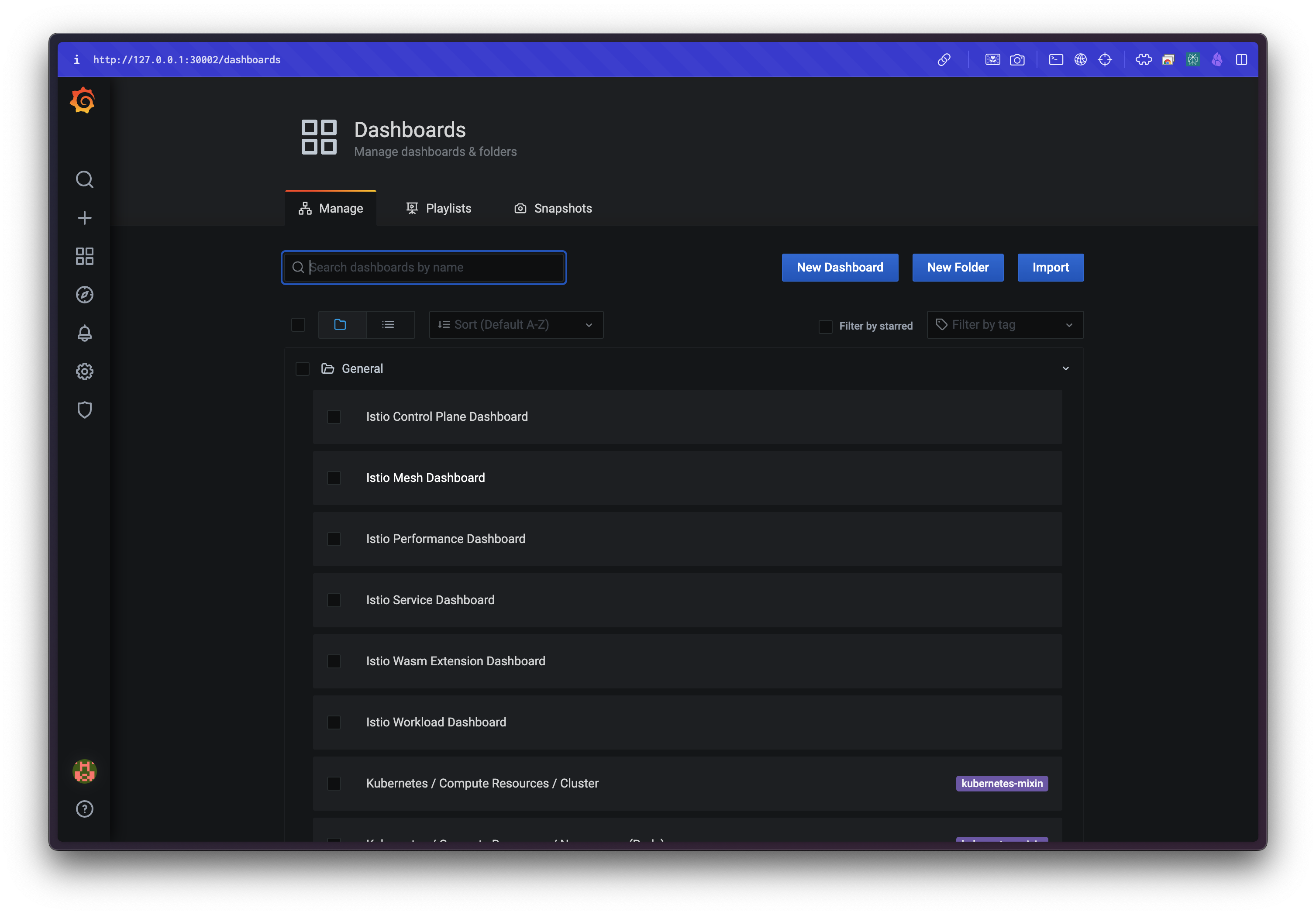The height and width of the screenshot is (915, 1316).
Task: Toggle the browser sidebar panel icon
Action: click(x=1241, y=59)
